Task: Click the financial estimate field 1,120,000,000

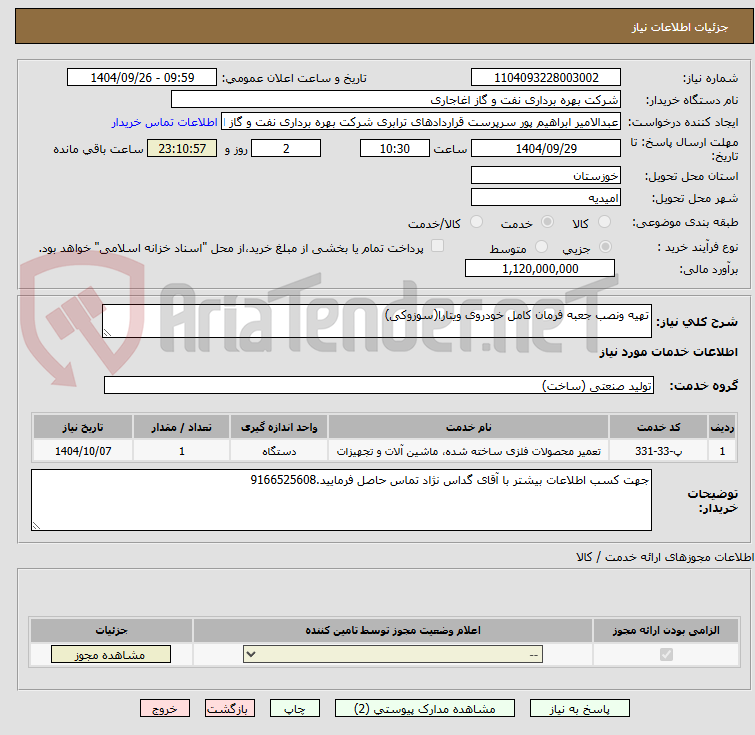Action: coord(540,269)
